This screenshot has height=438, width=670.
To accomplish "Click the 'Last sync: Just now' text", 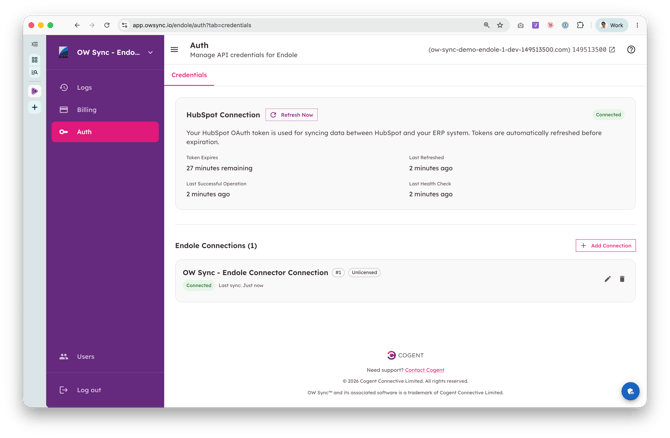I will 241,285.
